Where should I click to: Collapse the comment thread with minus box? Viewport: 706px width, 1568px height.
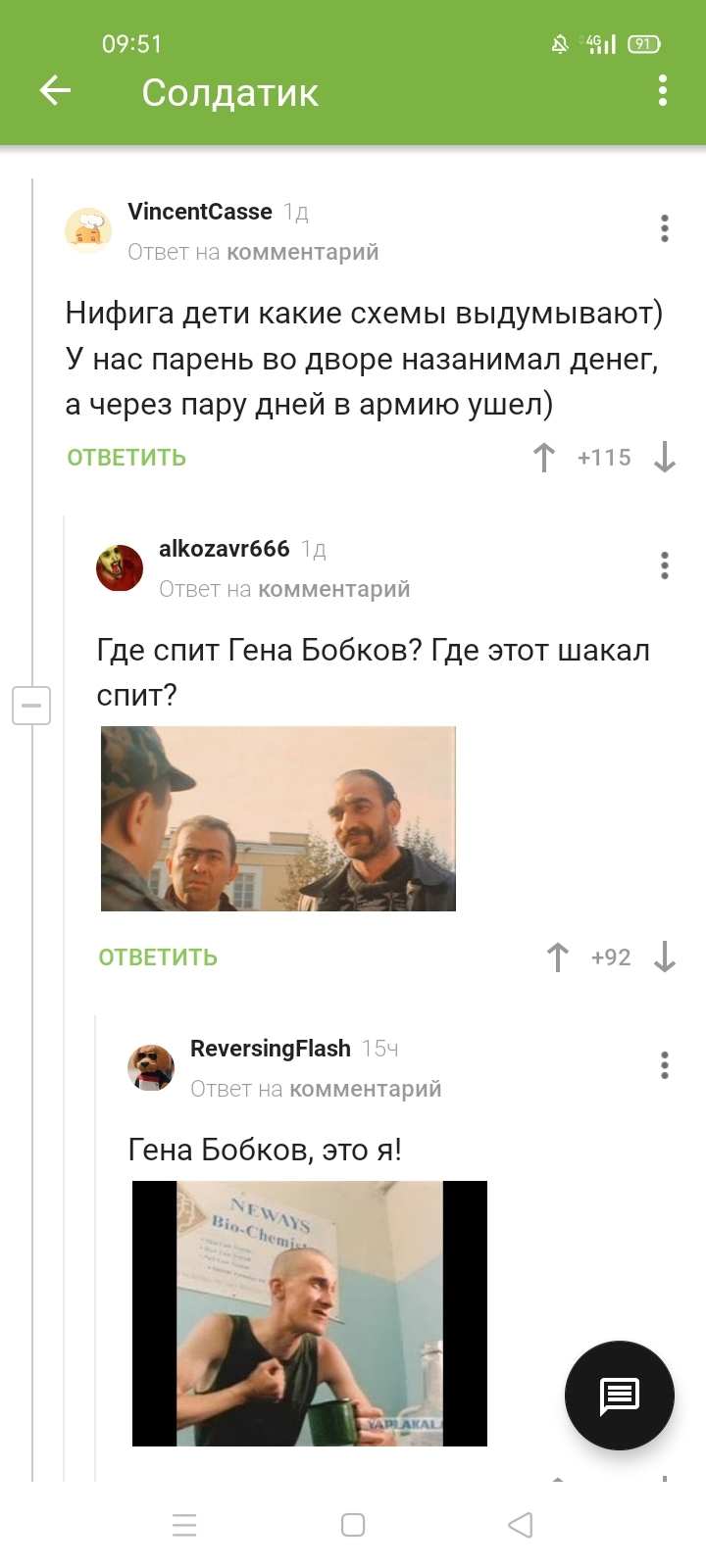(x=31, y=705)
